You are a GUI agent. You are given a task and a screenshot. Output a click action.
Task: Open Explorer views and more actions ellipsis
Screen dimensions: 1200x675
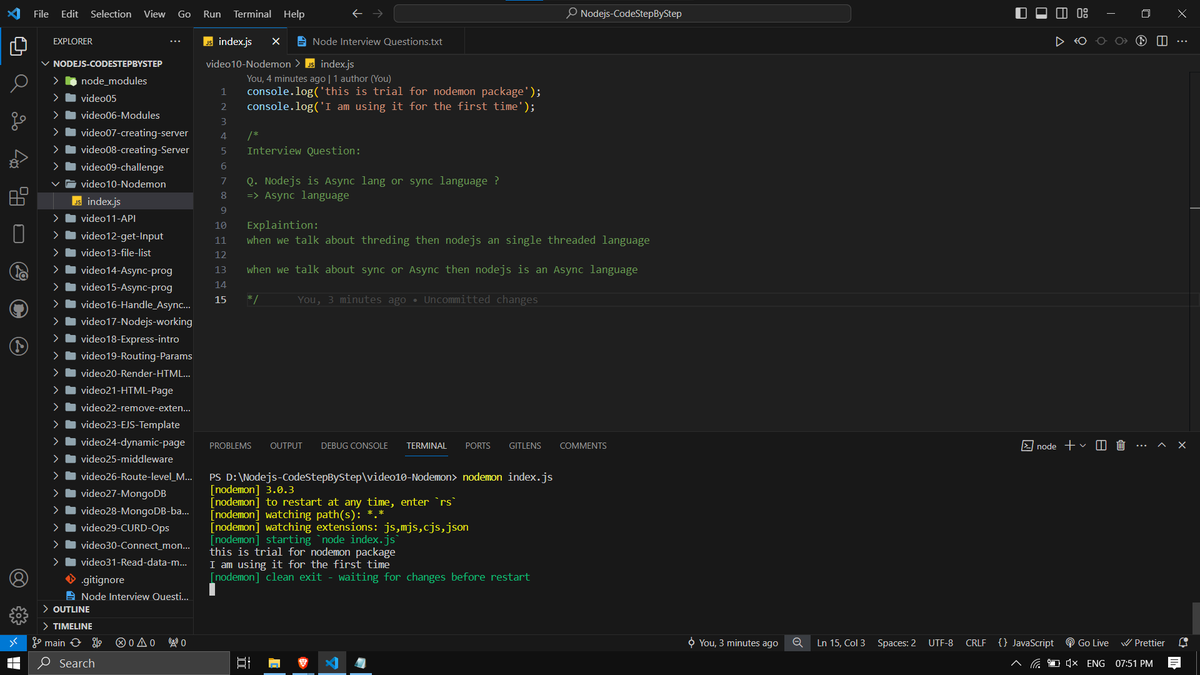point(175,42)
